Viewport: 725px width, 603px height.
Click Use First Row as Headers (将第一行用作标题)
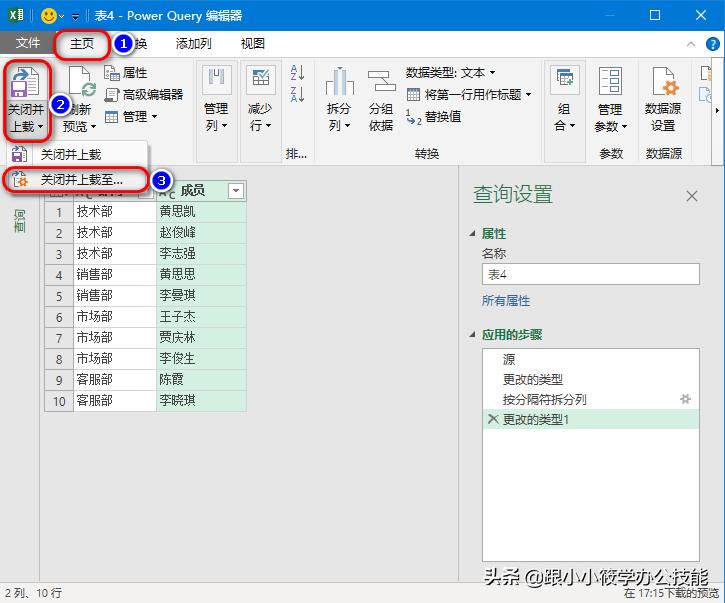469,94
